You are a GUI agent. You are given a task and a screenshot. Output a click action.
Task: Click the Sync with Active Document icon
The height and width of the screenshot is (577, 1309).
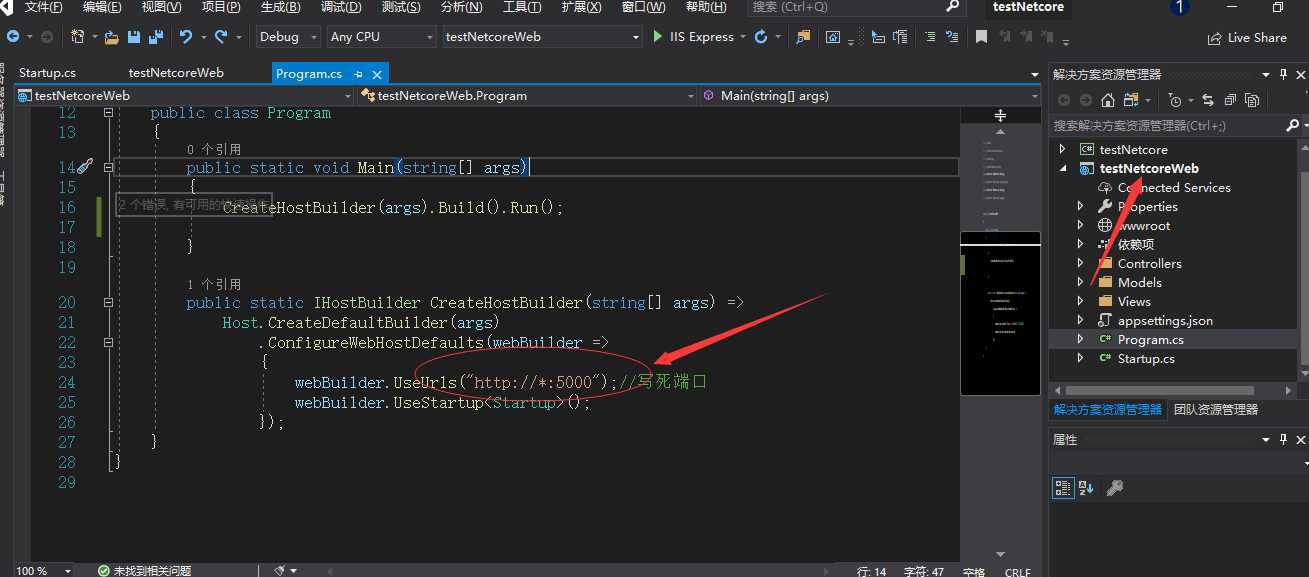1208,100
